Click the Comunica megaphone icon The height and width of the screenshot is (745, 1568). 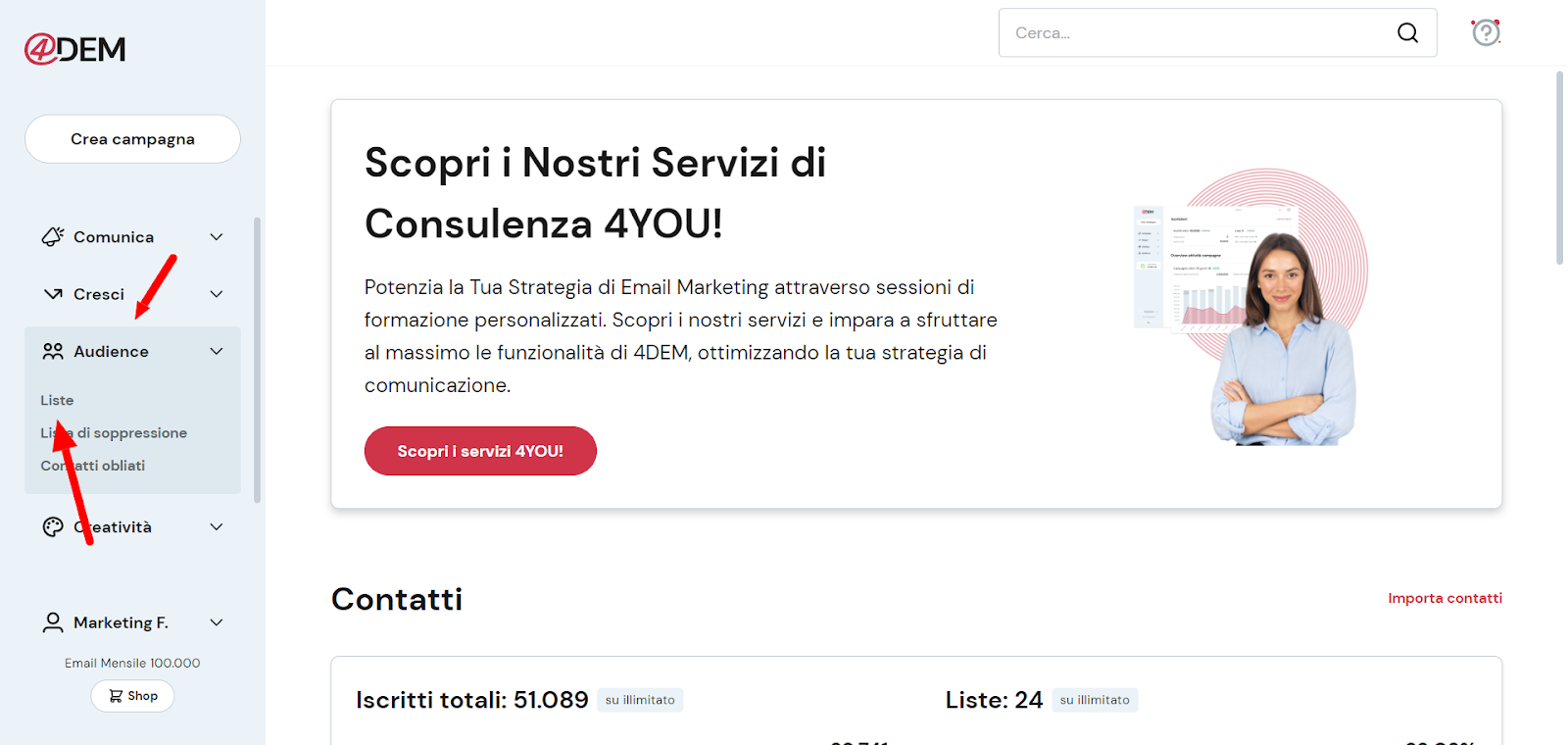tap(53, 237)
